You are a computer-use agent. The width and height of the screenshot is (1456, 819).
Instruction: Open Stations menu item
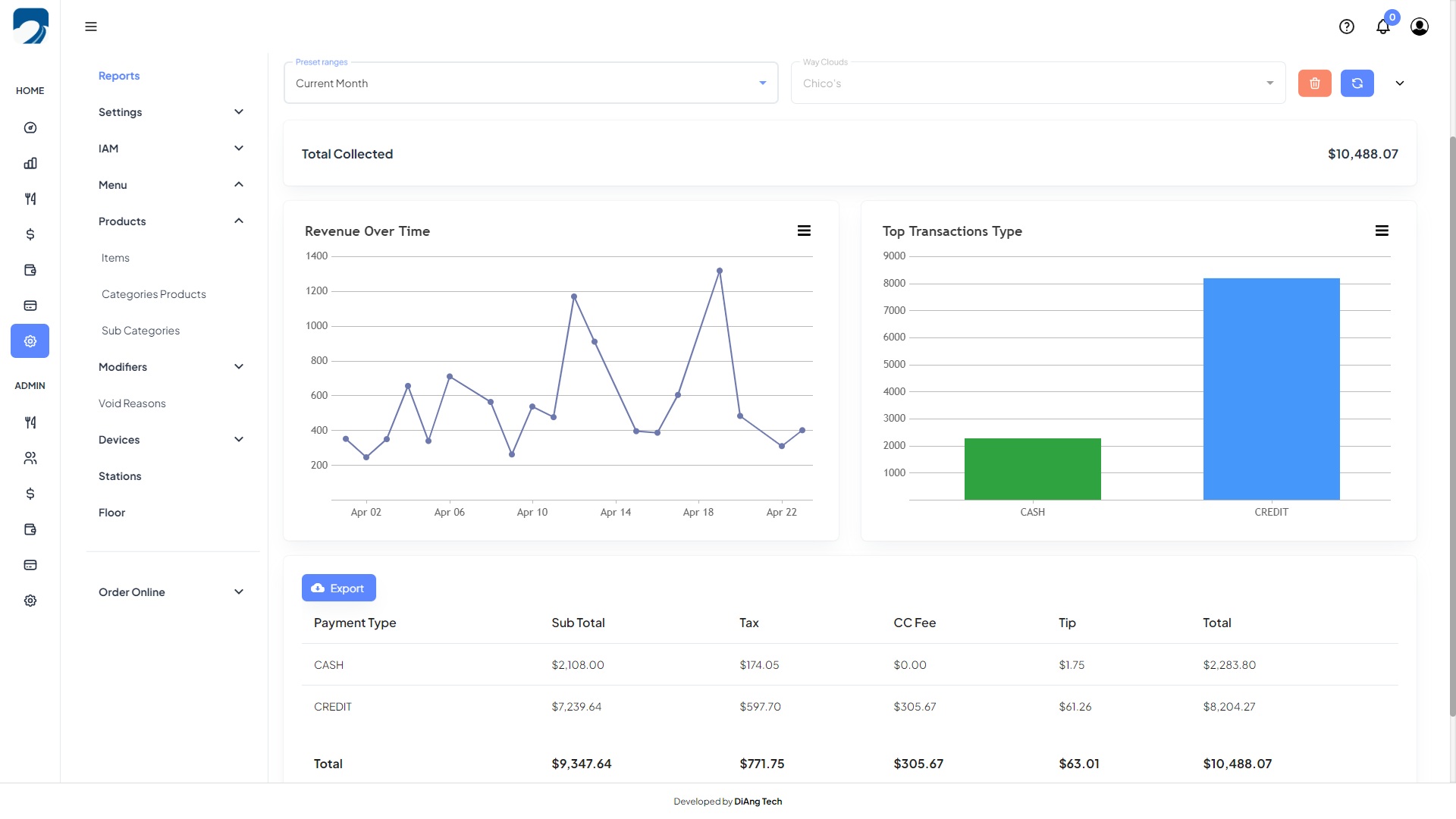tap(120, 476)
